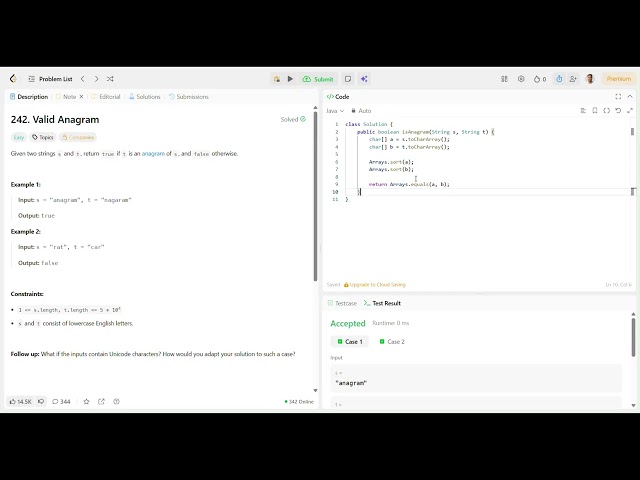Click the curly braces snippet icon

point(607,111)
